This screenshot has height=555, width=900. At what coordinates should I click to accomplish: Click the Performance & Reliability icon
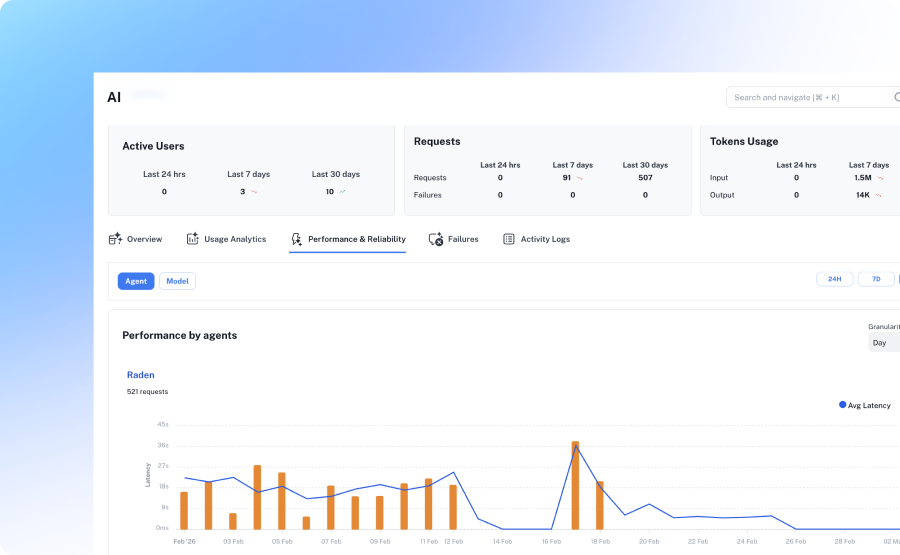tap(296, 239)
